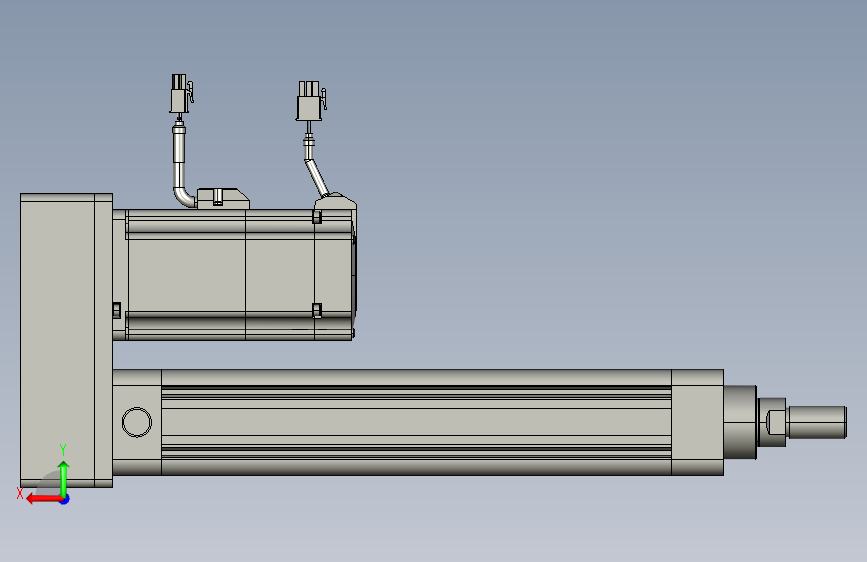This screenshot has width=867, height=562.
Task: Pick the bolt at motor lower right corner
Action: tap(317, 310)
